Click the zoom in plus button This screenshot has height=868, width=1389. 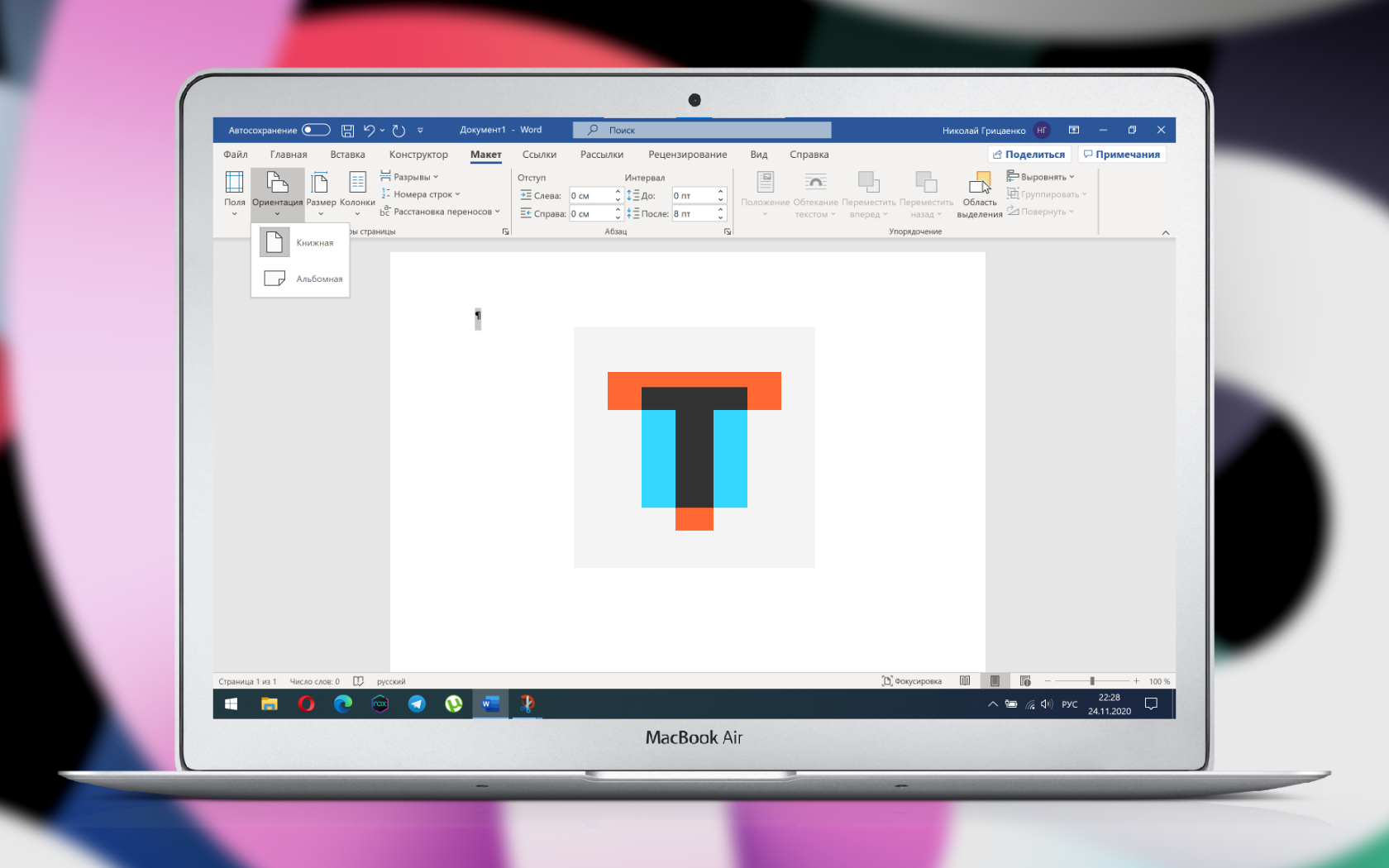pos(1136,681)
